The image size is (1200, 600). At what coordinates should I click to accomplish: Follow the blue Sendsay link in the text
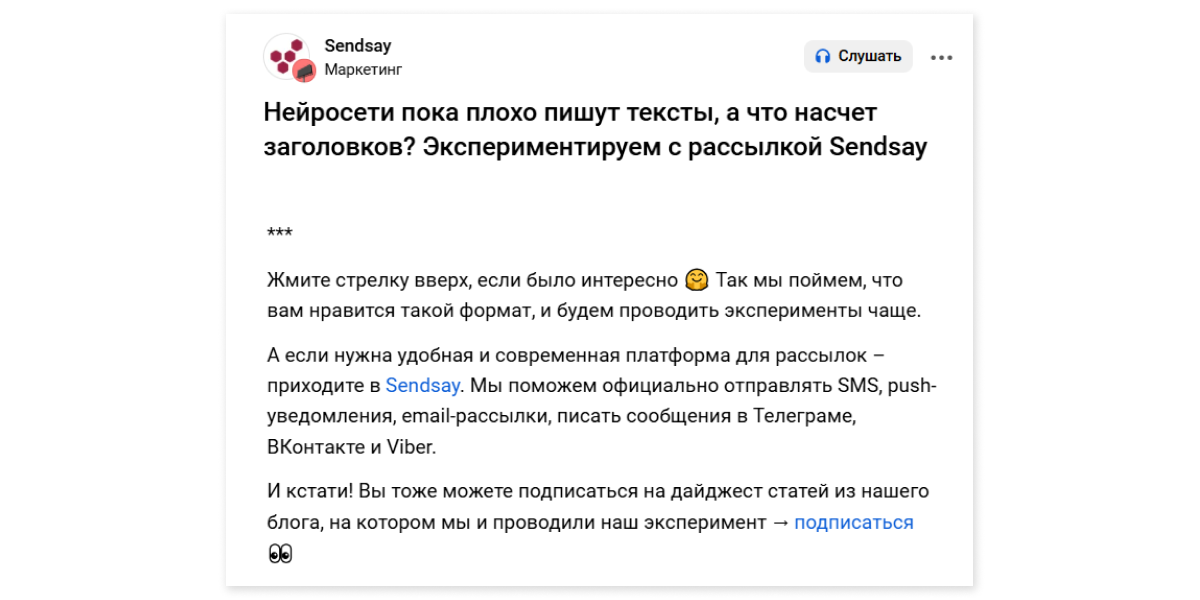click(423, 385)
